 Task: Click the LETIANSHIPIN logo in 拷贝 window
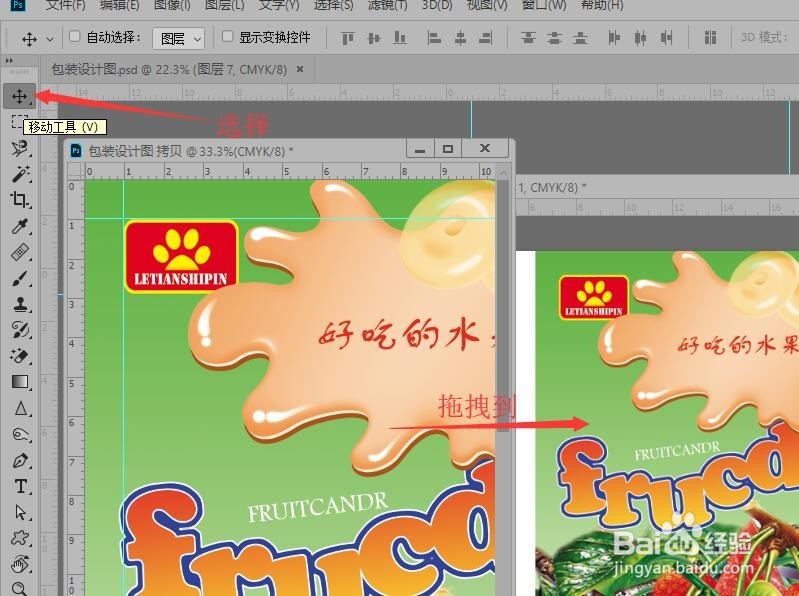[x=181, y=257]
